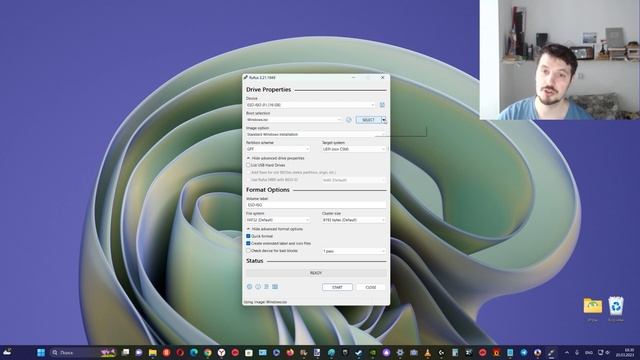Screen dimensions: 640x360
Task: Switch the ENG input language indicator
Action: point(589,353)
